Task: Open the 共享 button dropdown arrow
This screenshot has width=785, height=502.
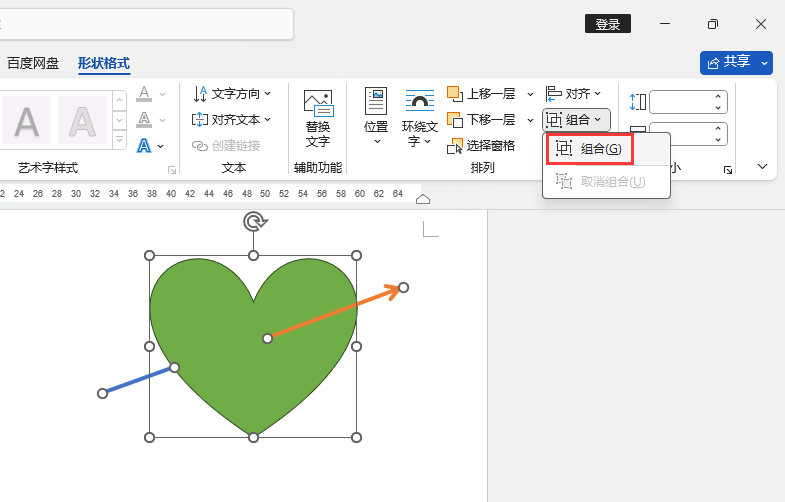Action: click(x=764, y=63)
